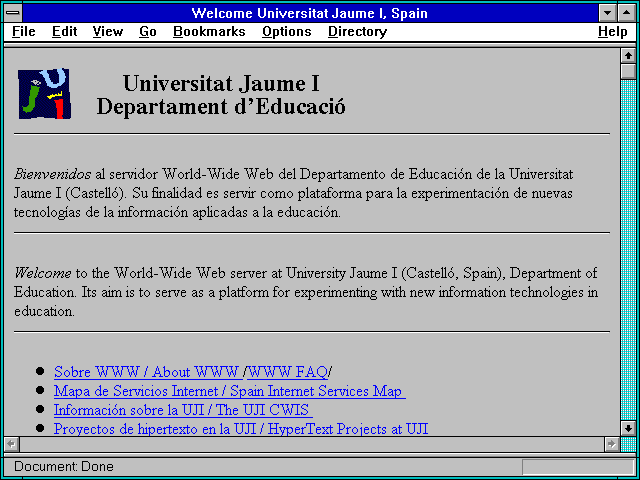
Task: Click the progress bar in status bar
Action: 578,467
